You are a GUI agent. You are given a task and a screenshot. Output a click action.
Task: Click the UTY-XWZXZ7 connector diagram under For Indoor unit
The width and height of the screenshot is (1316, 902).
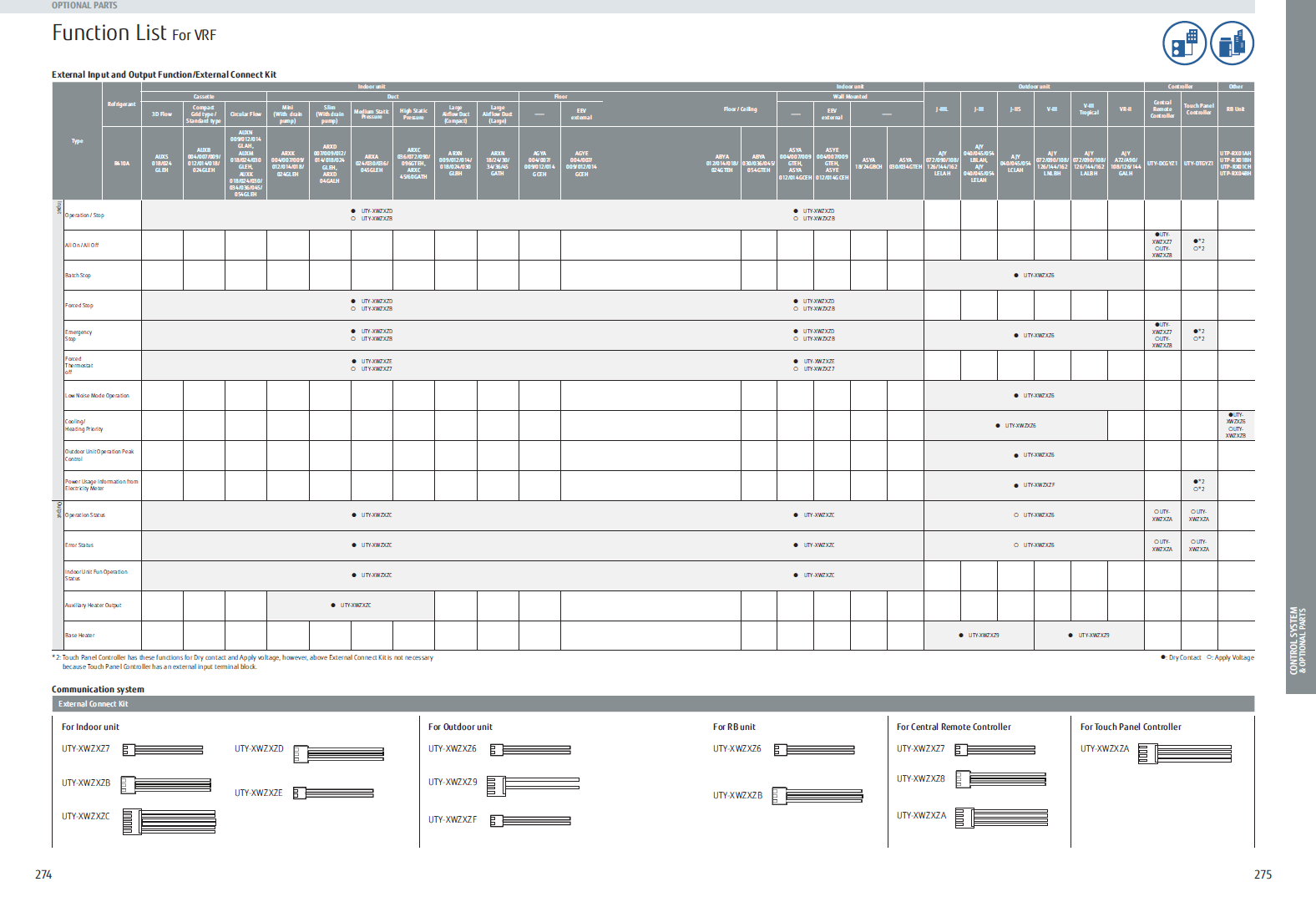[x=163, y=750]
